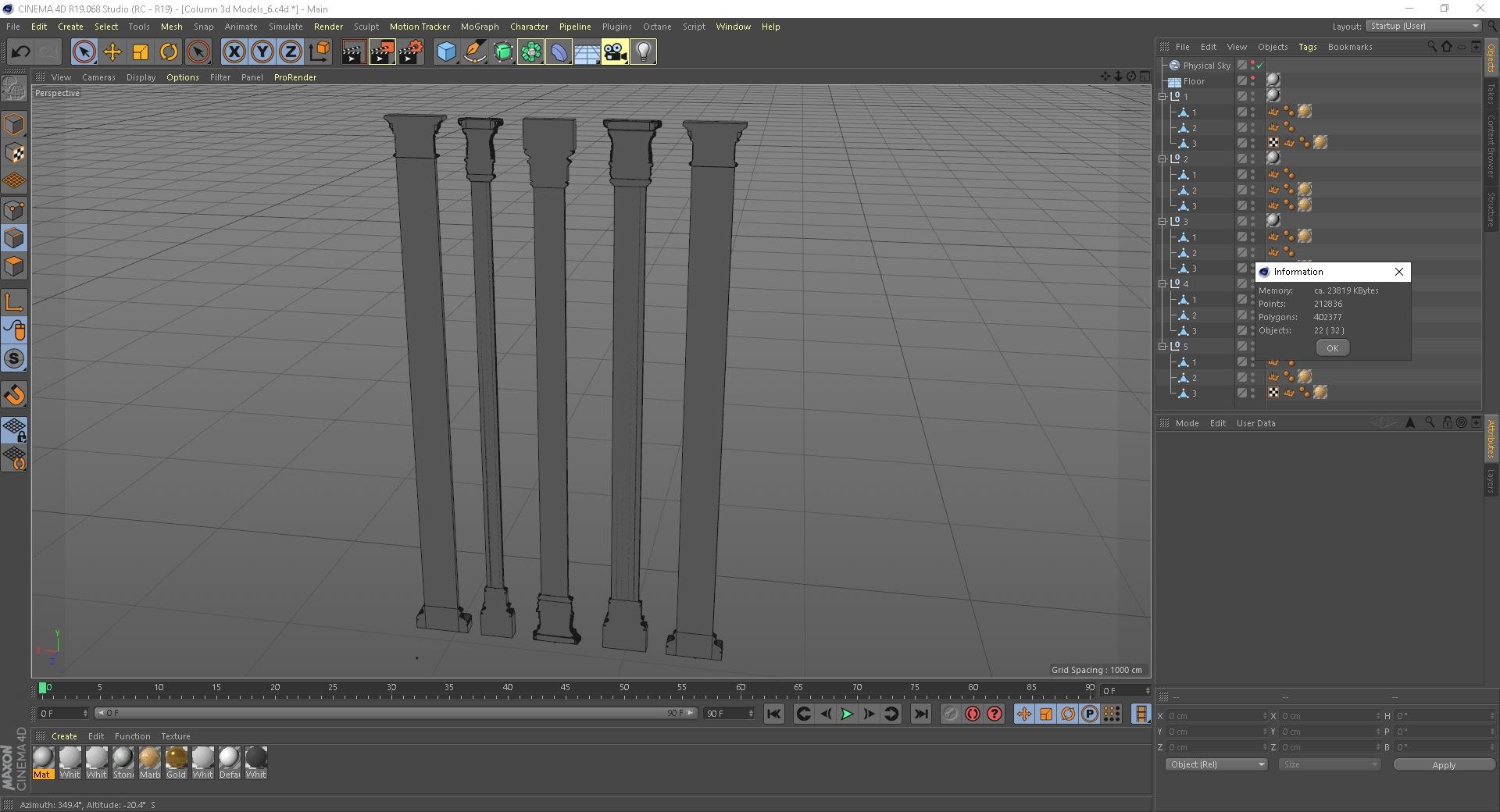Toggle Floor visibility dots

(1253, 80)
